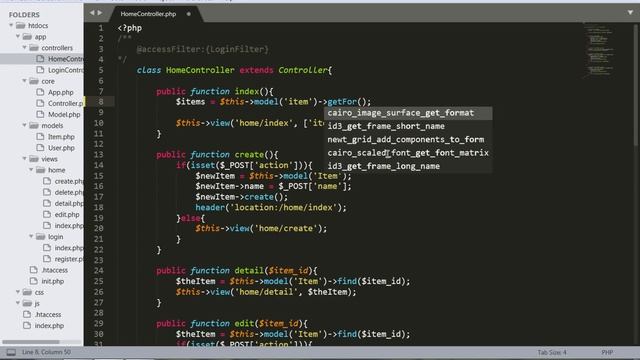Open register.php in login views

click(69, 258)
